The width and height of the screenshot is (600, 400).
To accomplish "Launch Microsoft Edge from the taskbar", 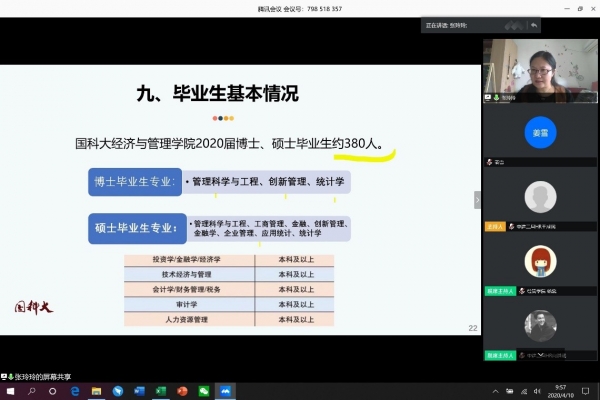I will [75, 391].
